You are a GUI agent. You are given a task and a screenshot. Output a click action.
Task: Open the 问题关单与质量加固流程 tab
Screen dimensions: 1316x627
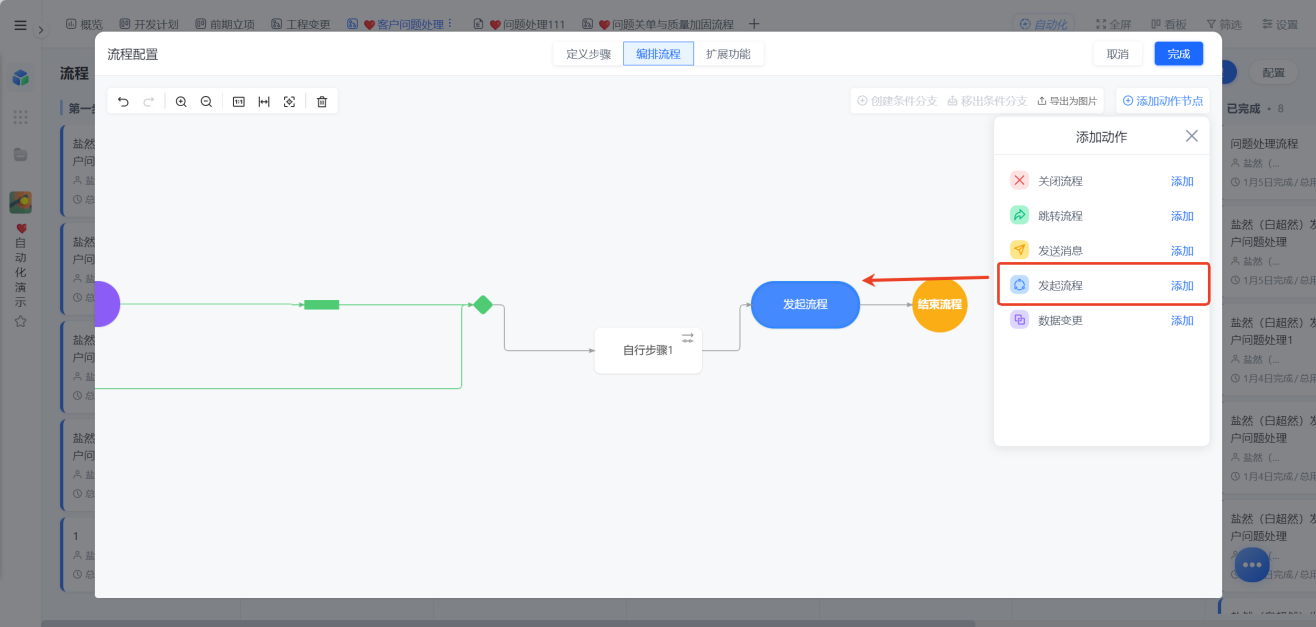[658, 23]
